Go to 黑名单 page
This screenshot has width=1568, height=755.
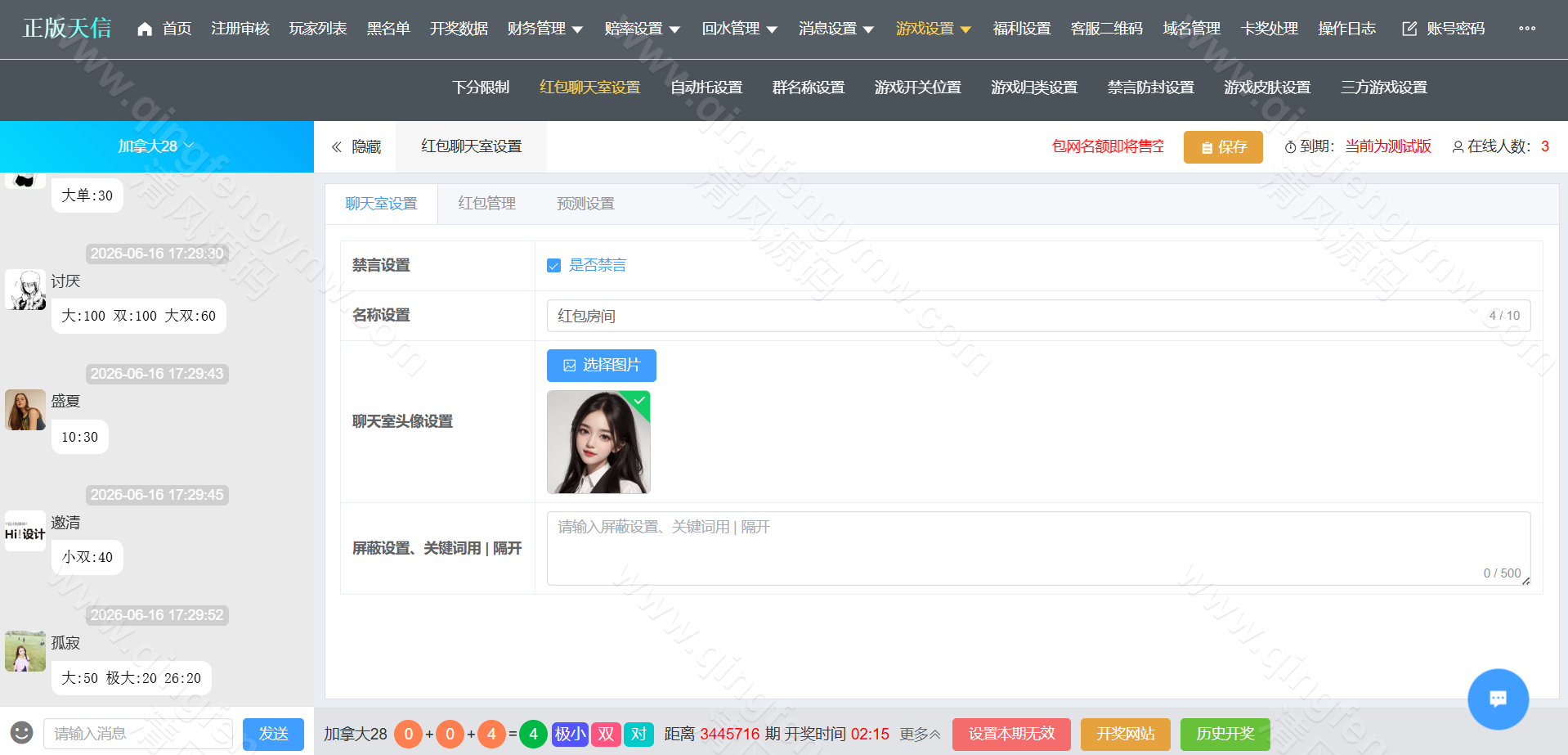click(388, 29)
